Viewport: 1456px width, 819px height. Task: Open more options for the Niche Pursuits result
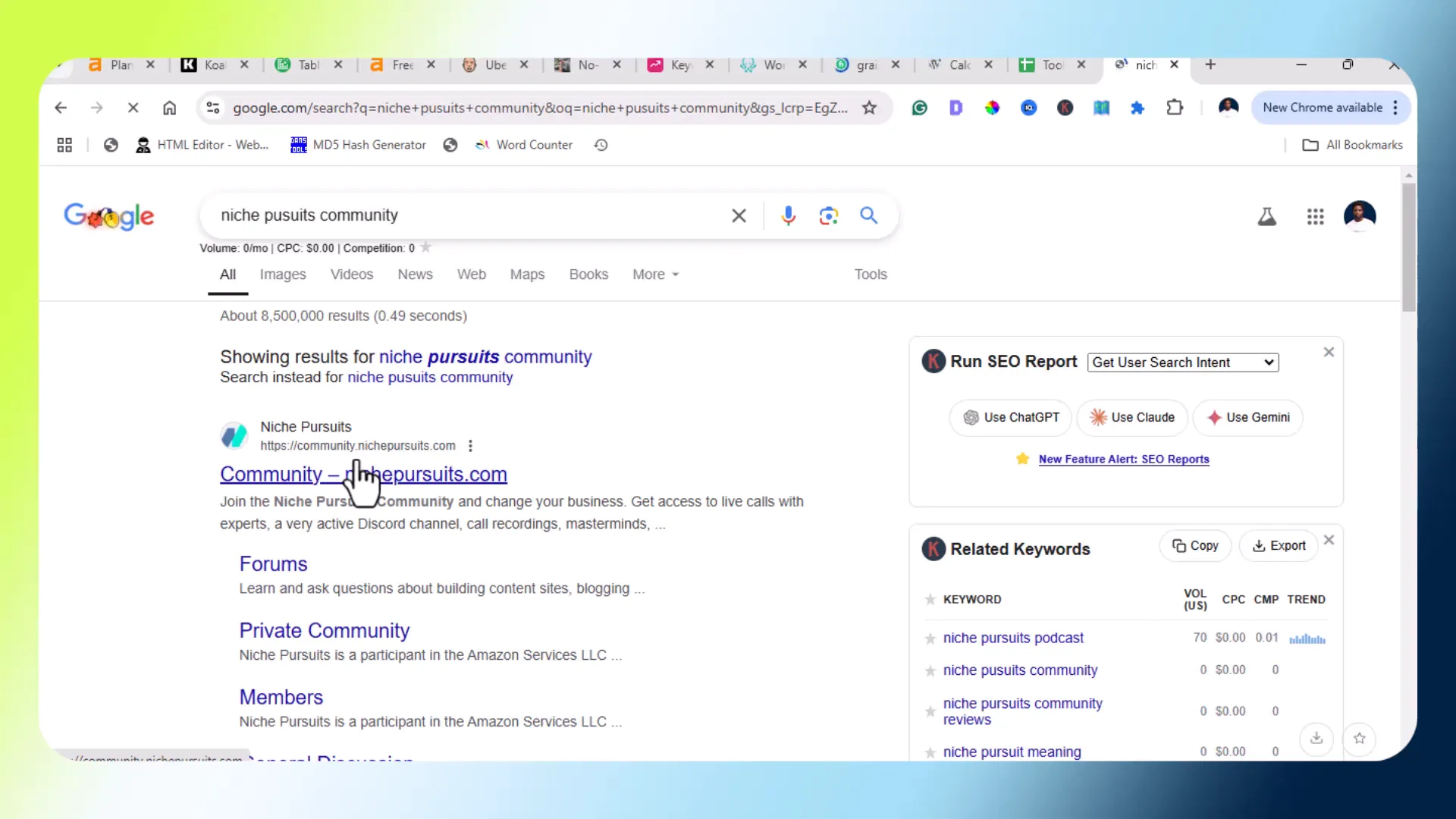click(470, 446)
